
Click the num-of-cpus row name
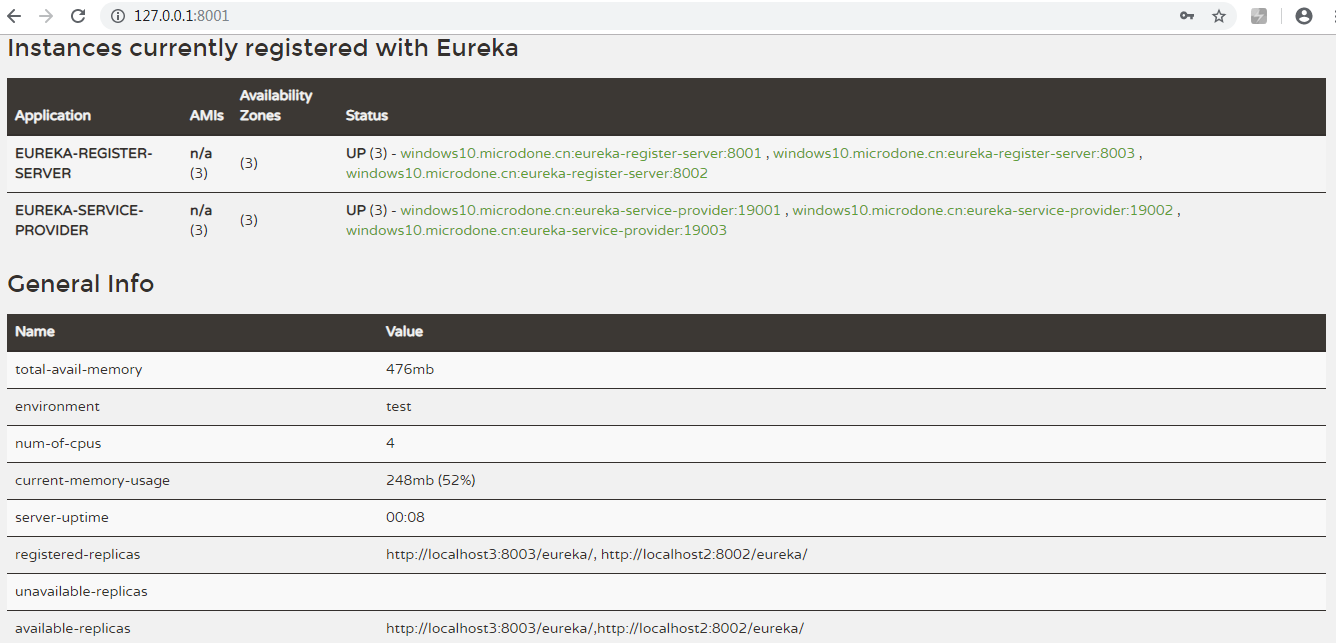[x=58, y=443]
